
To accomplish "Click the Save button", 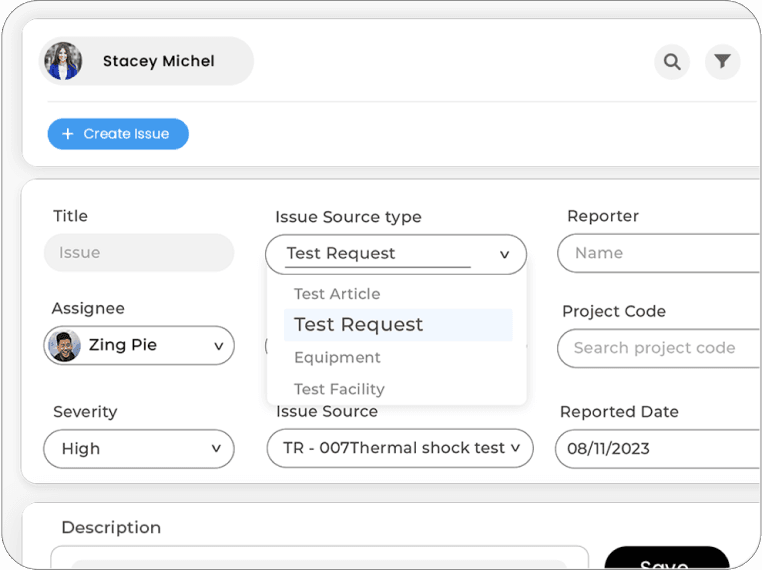I will (x=666, y=559).
